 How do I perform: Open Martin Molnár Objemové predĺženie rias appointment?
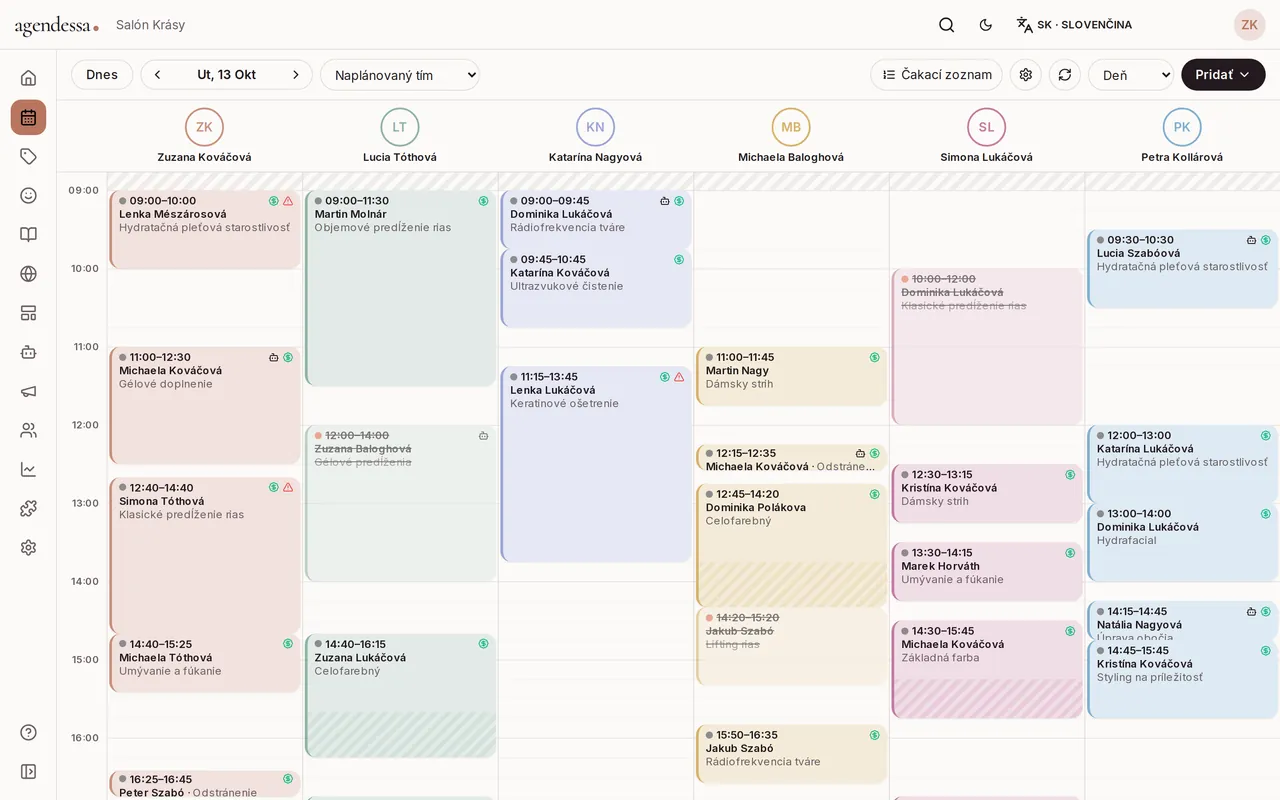click(400, 288)
